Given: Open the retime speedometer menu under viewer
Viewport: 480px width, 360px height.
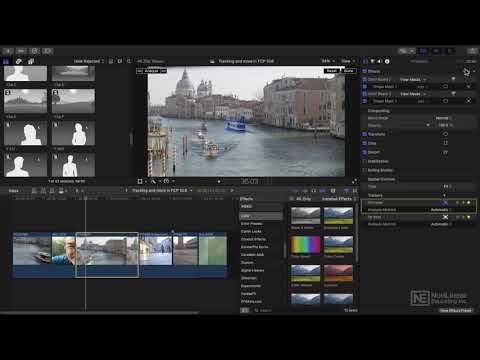Looking at the screenshot, I should click(x=167, y=181).
